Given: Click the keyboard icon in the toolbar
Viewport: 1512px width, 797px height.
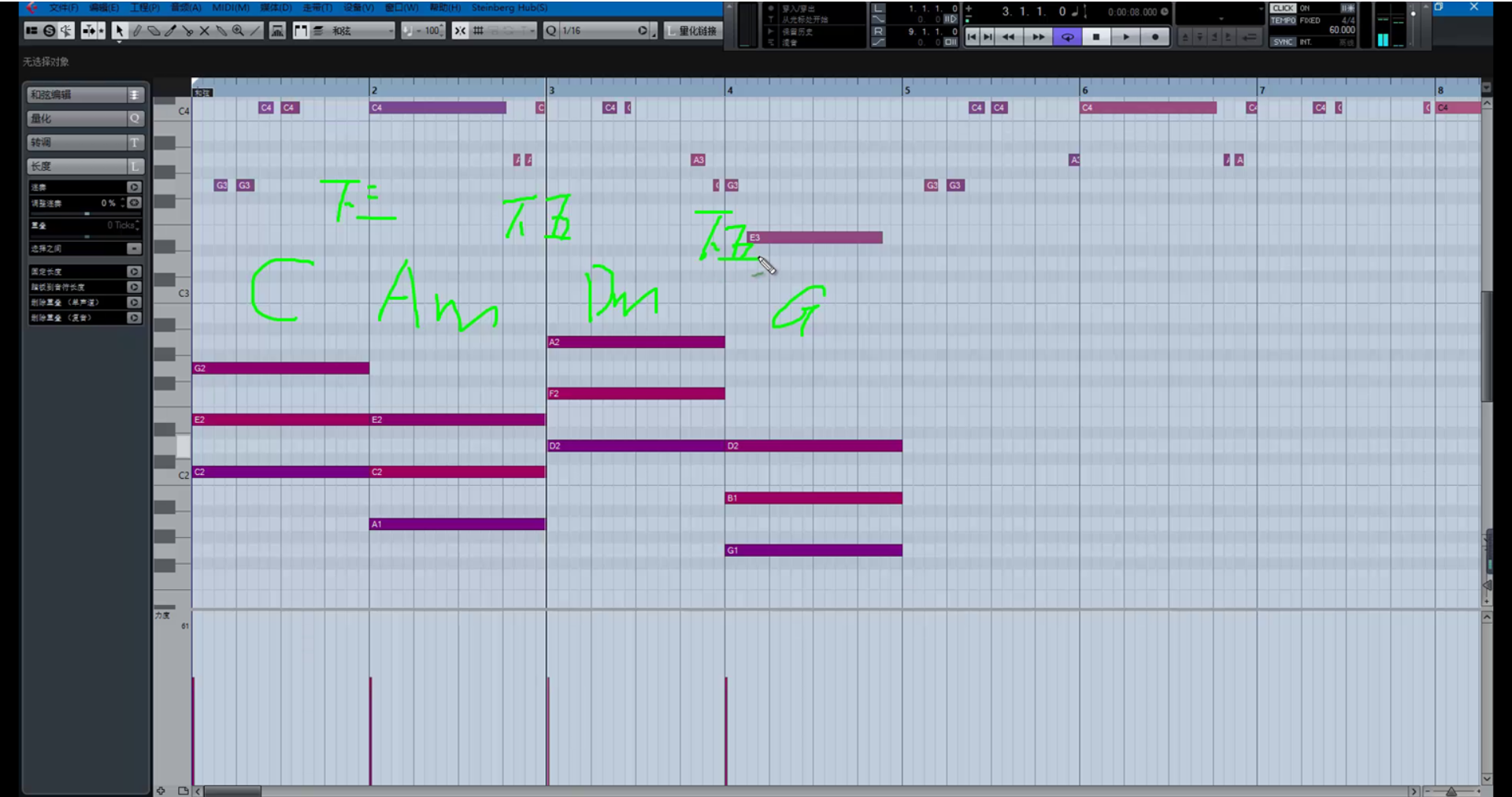Looking at the screenshot, I should (x=277, y=31).
